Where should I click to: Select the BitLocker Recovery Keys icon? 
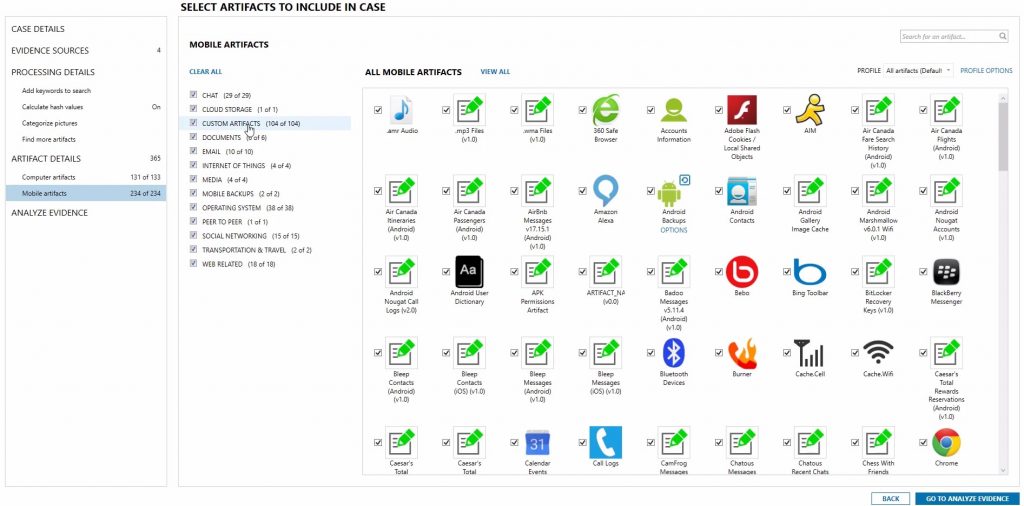878,272
